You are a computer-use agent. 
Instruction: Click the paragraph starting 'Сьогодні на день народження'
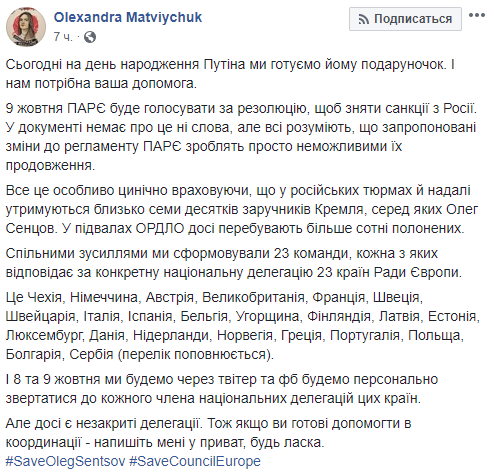pyautogui.click(x=230, y=74)
